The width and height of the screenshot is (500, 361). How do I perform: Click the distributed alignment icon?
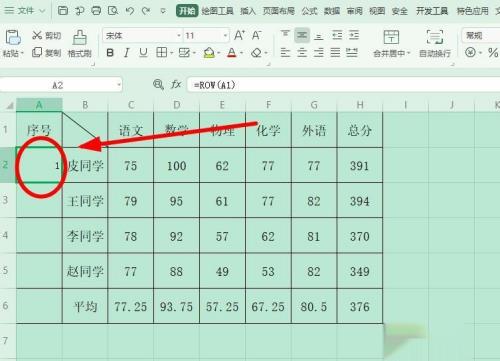[x=352, y=53]
